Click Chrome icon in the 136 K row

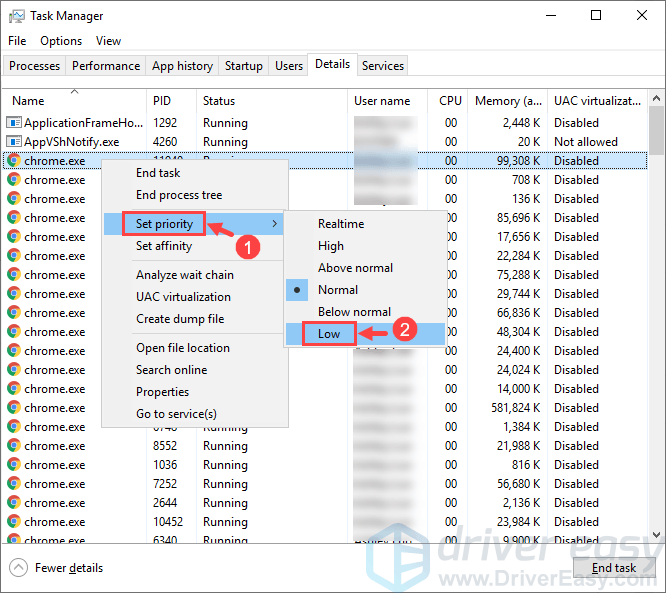pos(14,199)
